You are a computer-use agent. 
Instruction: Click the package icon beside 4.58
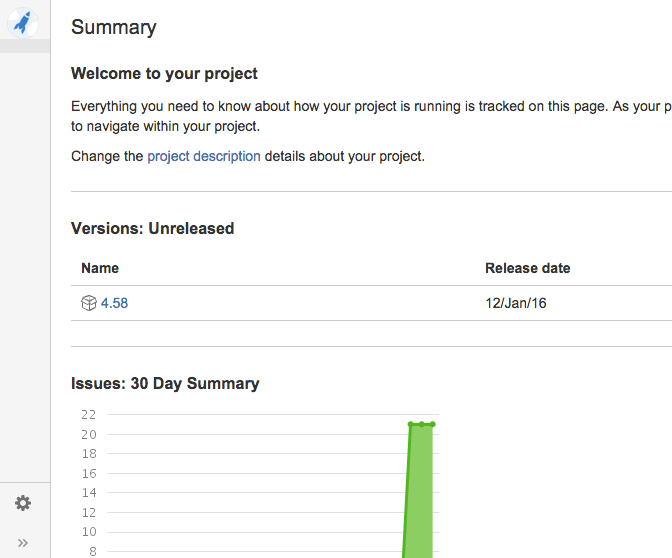pos(88,303)
